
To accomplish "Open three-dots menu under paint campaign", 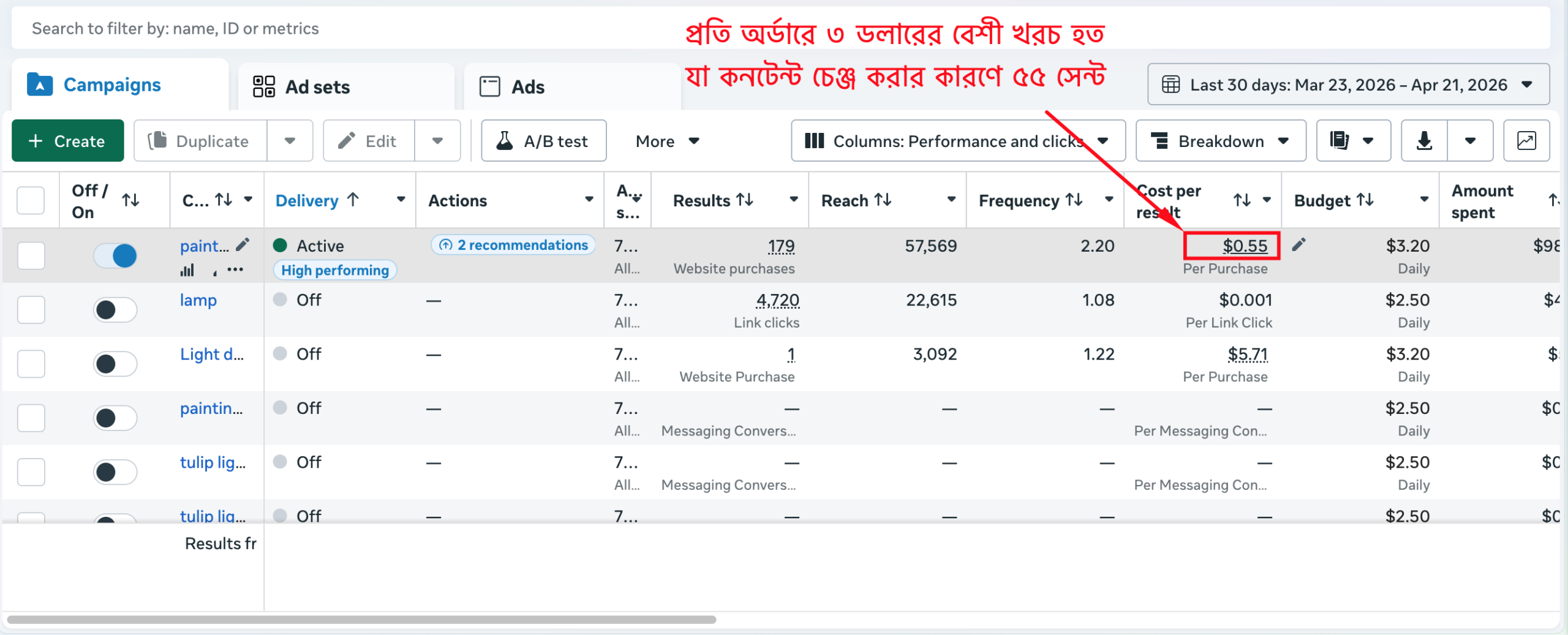I will [235, 270].
